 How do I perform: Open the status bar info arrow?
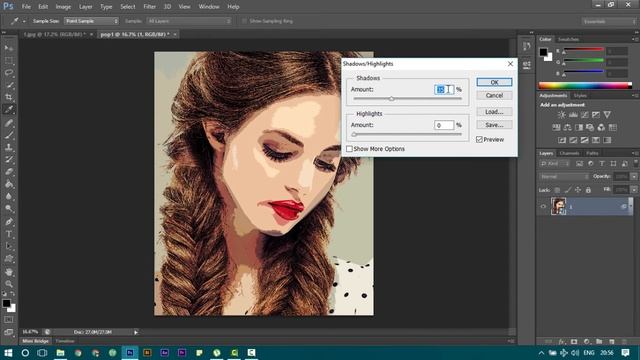coord(136,332)
